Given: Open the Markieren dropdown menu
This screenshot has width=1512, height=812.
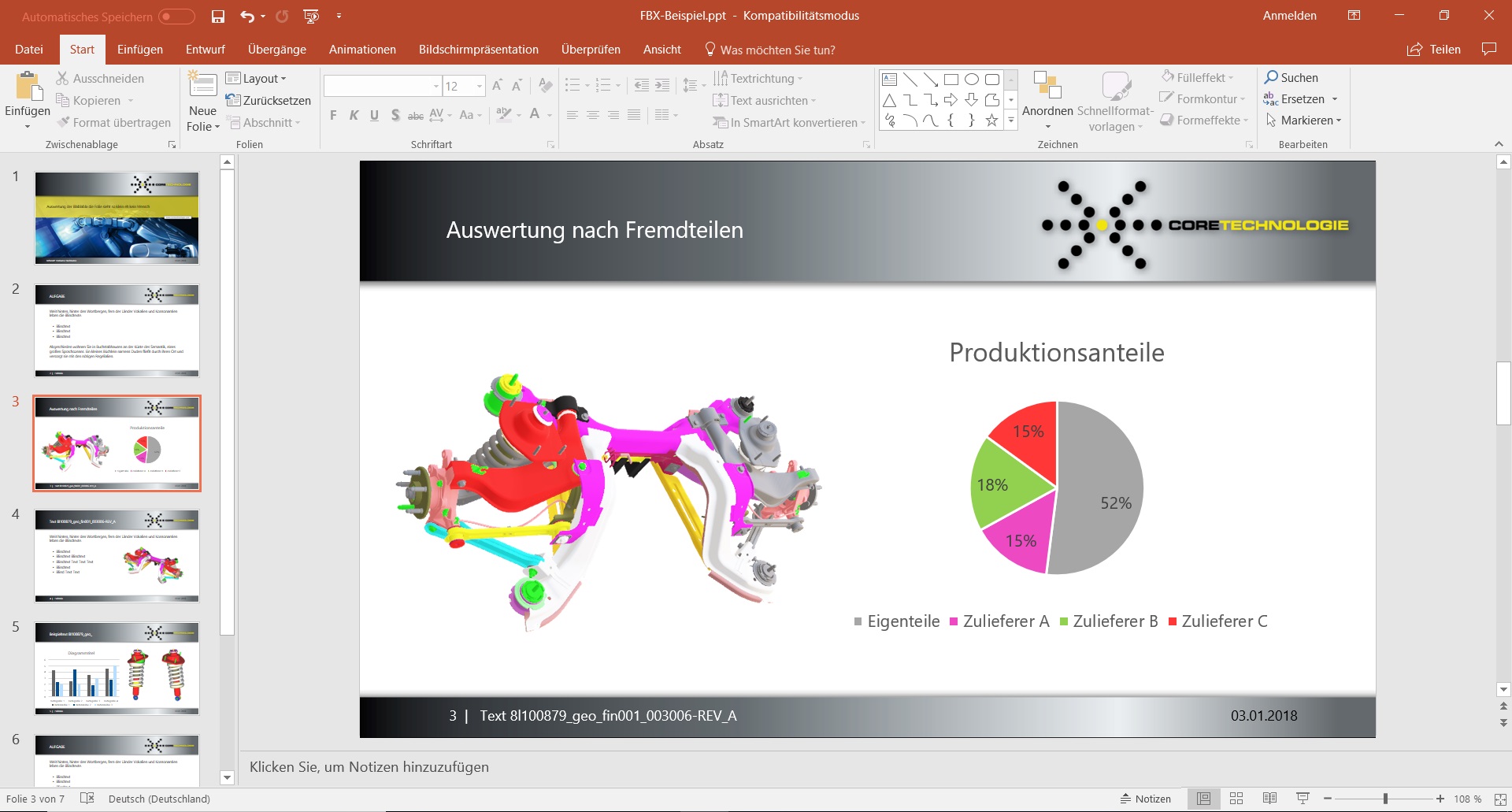Looking at the screenshot, I should click(x=1303, y=121).
